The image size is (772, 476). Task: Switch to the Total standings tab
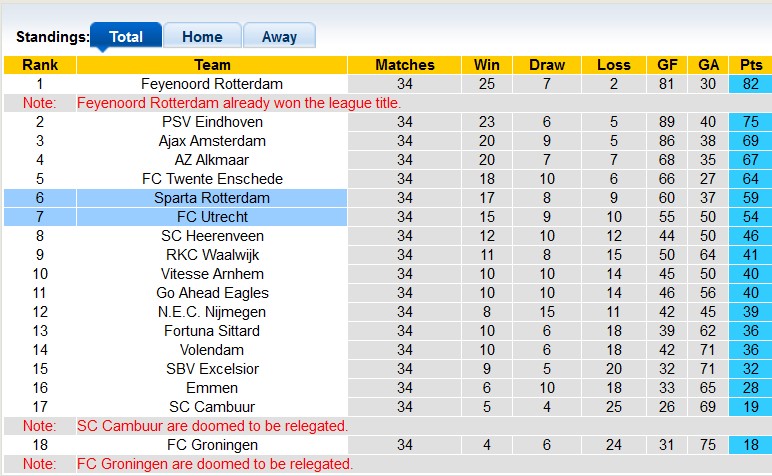click(126, 37)
